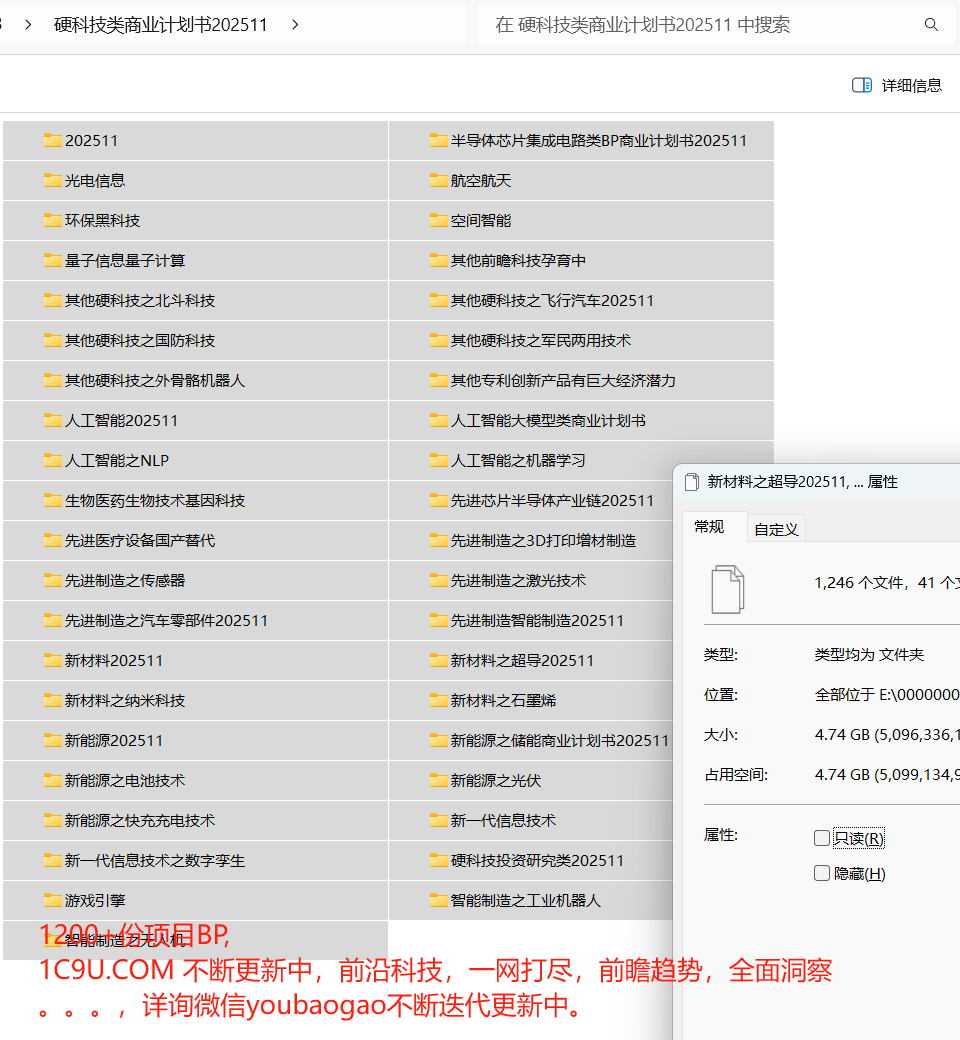The height and width of the screenshot is (1040, 960).
Task: Toggle the 详细信息 details pane
Action: (897, 85)
